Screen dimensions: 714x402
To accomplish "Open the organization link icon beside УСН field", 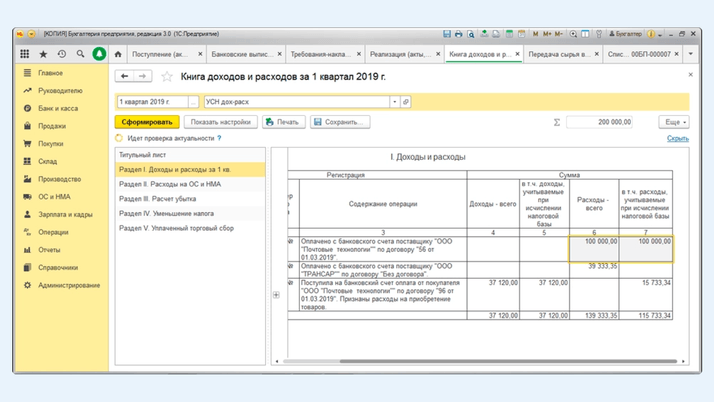I will click(406, 102).
